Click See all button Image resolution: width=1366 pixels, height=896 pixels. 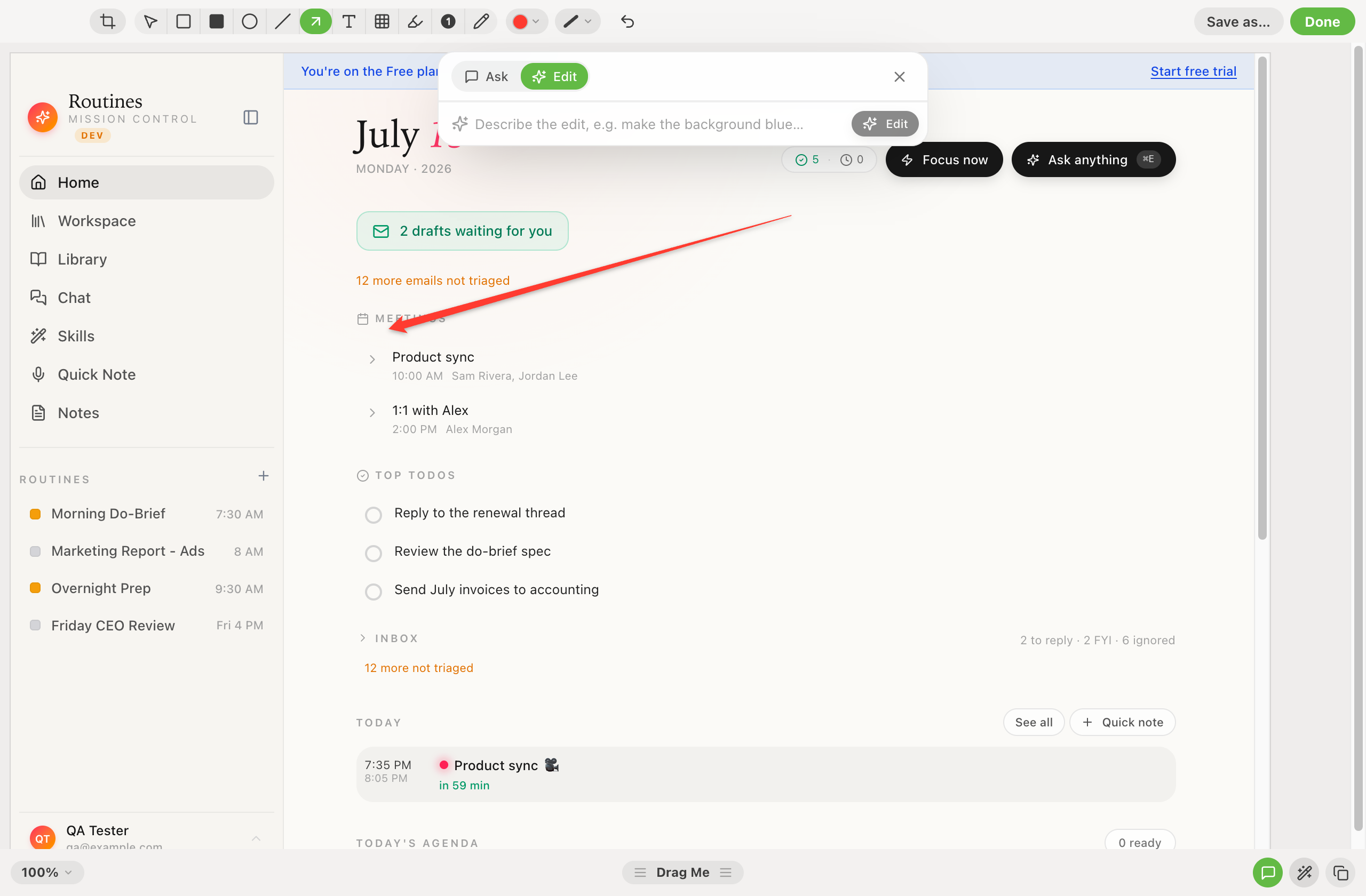pos(1034,722)
